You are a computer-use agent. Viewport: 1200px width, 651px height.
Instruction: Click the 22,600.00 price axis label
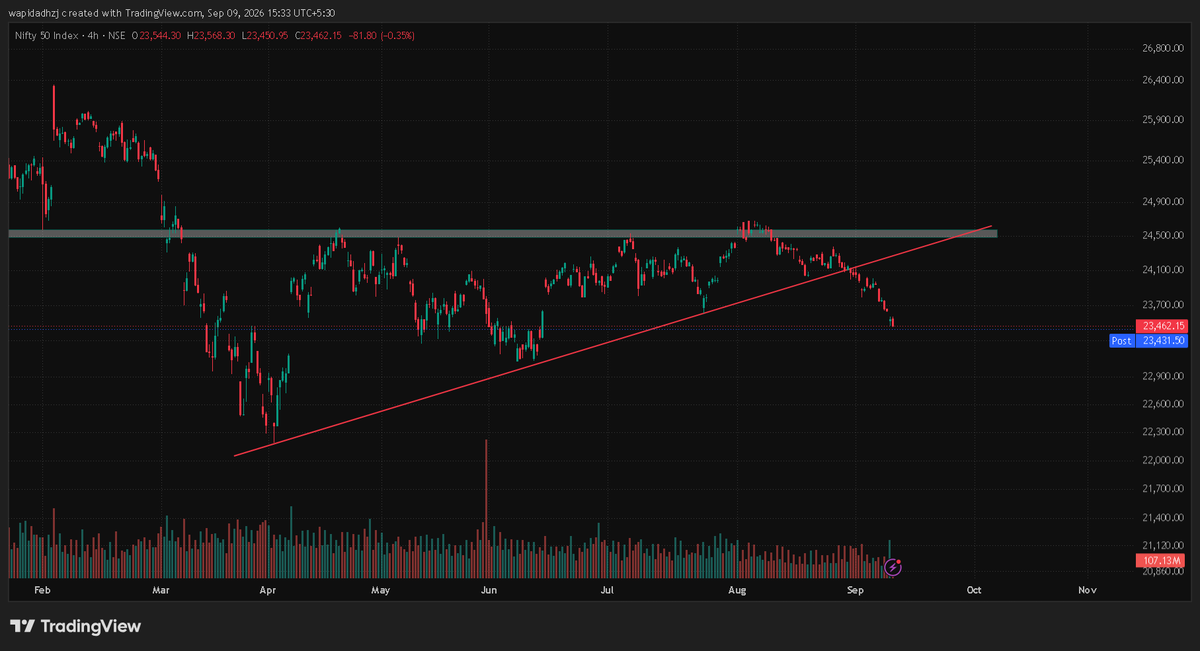coord(1164,404)
